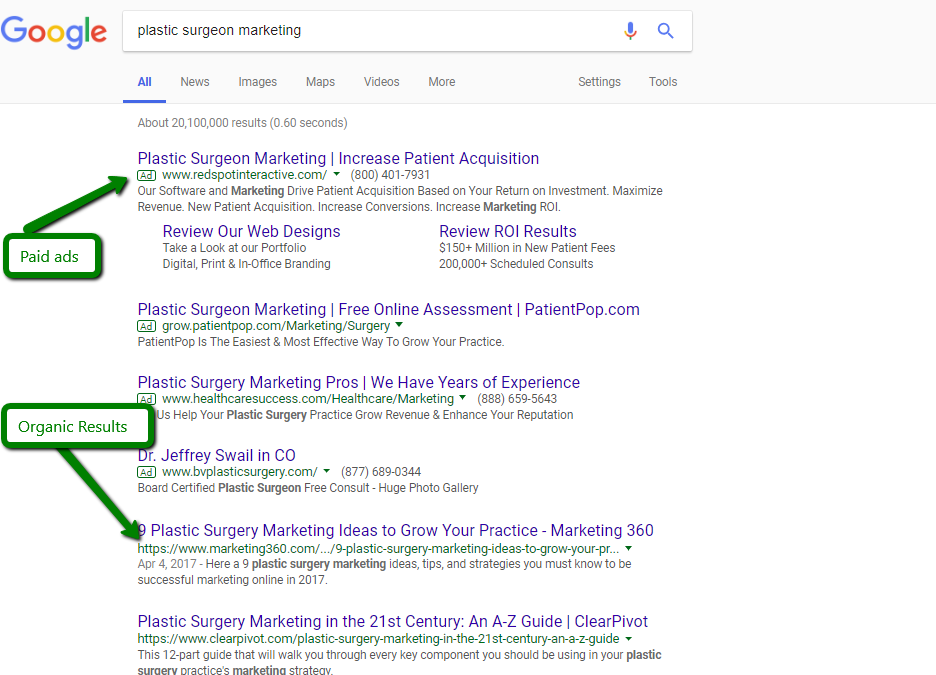Viewport: 936px width, 675px height.
Task: Click the www.healthcaresuccess.com/Healthcare/Marketing URL
Action: pos(307,399)
